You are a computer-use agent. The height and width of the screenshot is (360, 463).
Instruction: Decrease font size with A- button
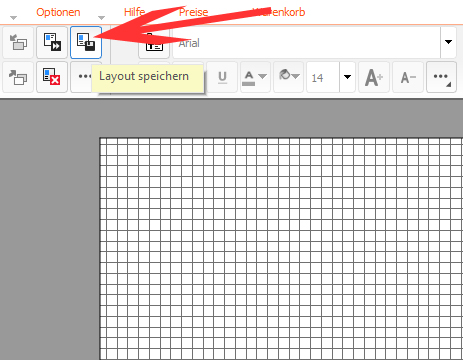408,77
